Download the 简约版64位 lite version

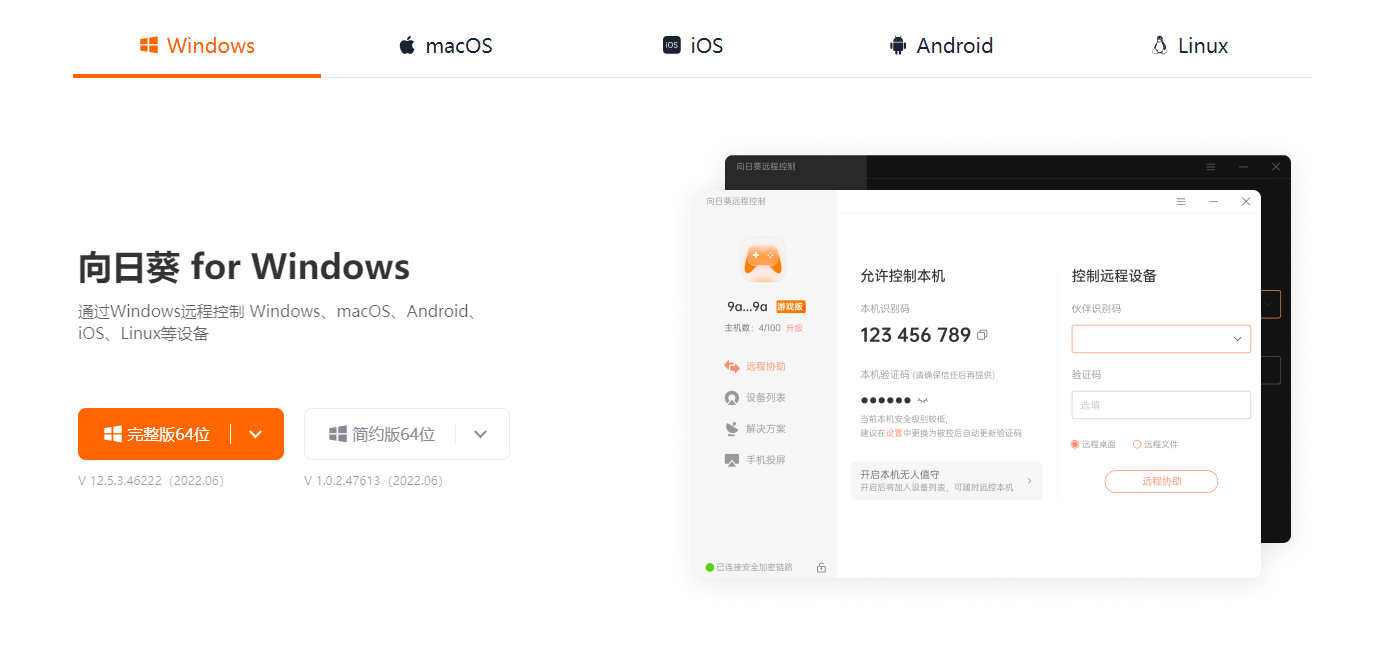pos(381,434)
